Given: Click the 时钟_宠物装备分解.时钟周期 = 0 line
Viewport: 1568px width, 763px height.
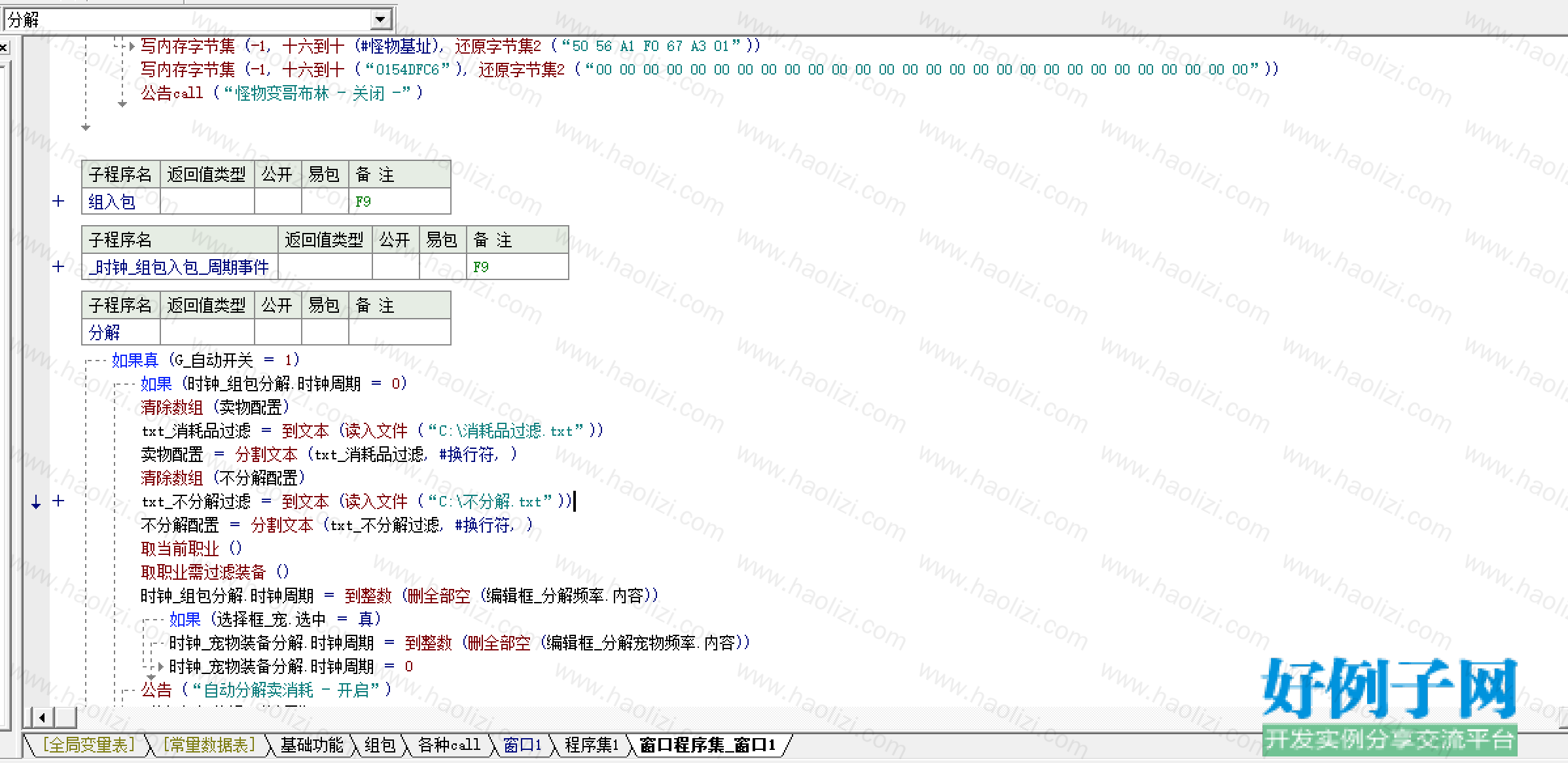Looking at the screenshot, I should click(291, 666).
